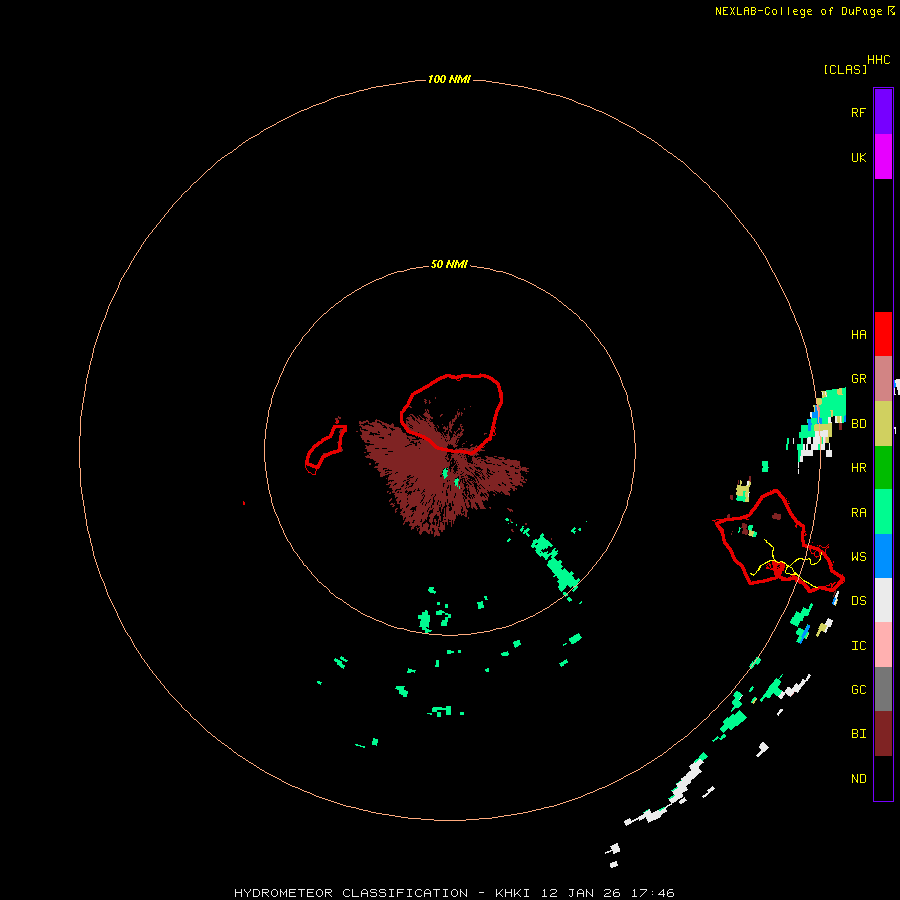Screen dimensions: 900x900
Task: Click the HR legend label
Action: (x=858, y=468)
